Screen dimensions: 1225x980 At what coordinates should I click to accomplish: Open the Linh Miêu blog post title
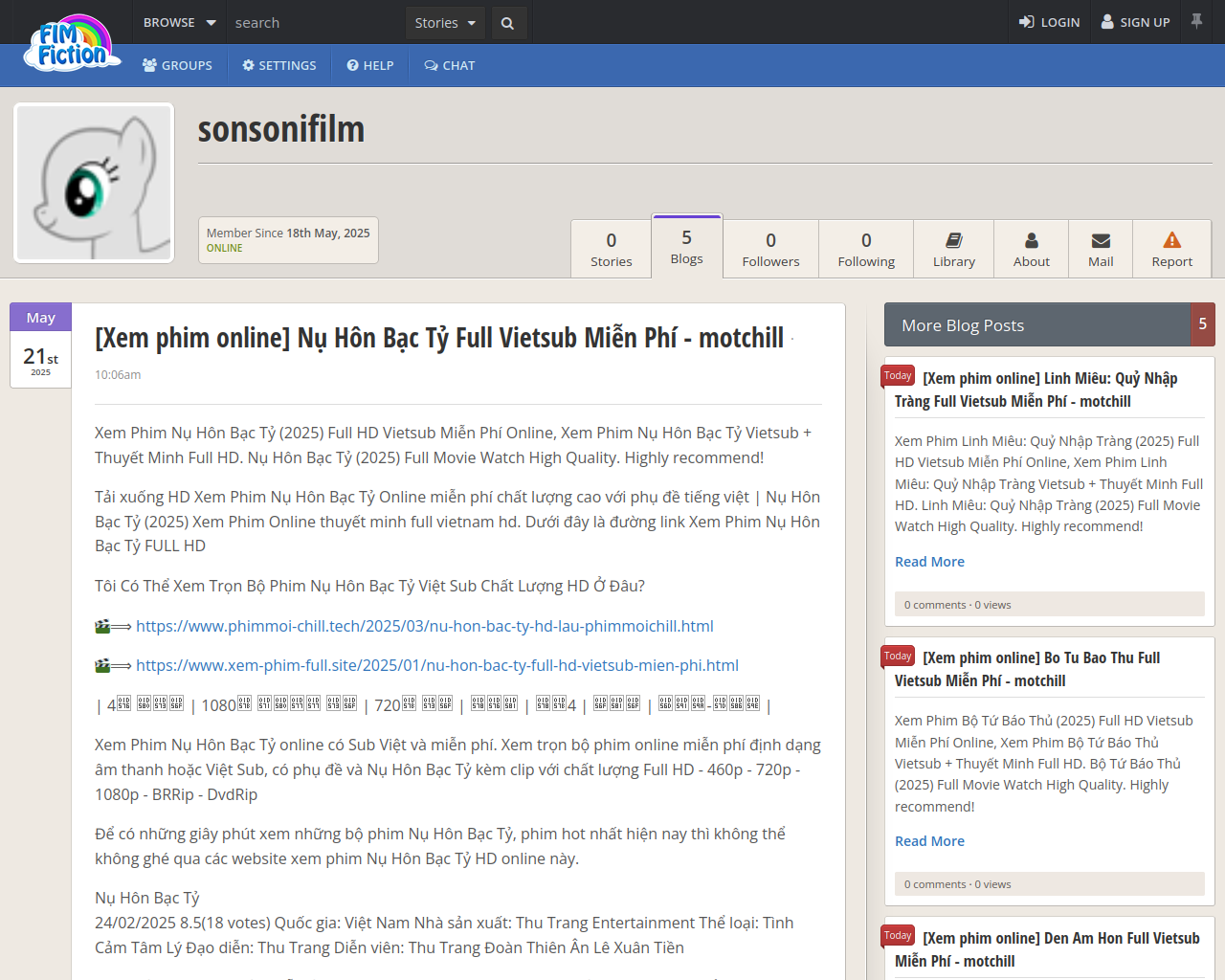click(x=1036, y=390)
